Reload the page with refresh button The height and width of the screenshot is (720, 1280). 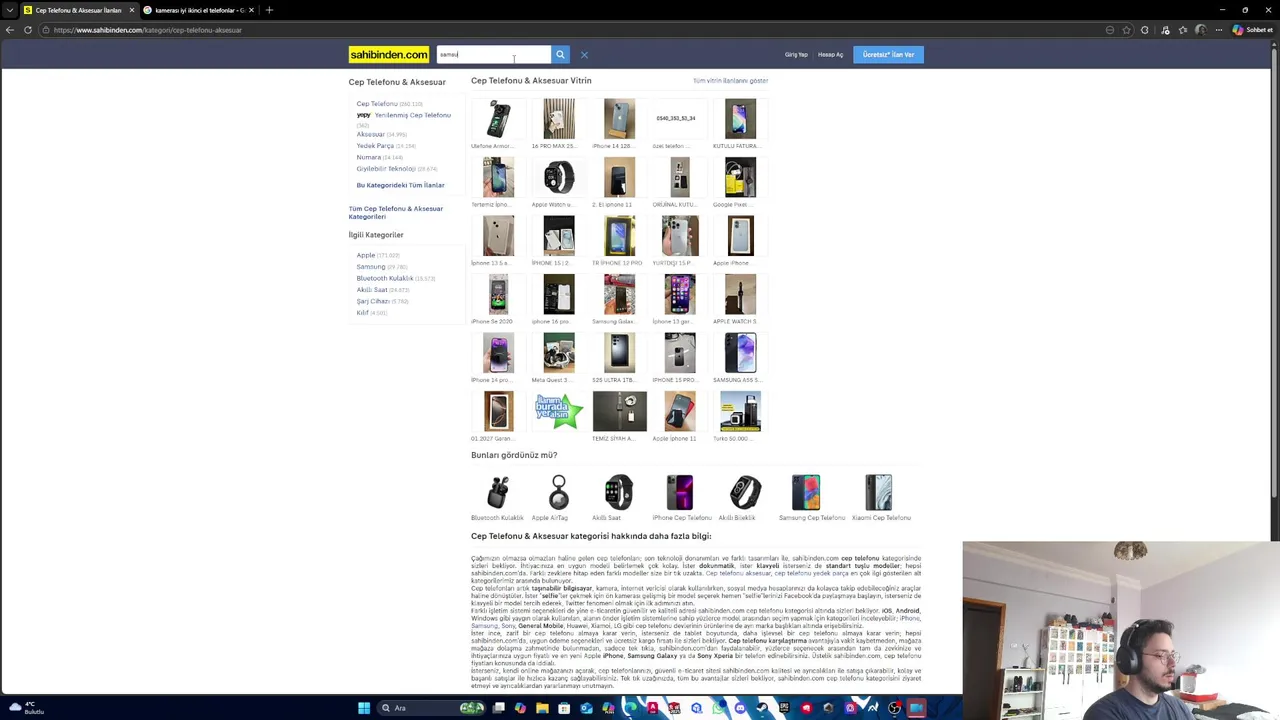coord(28,30)
